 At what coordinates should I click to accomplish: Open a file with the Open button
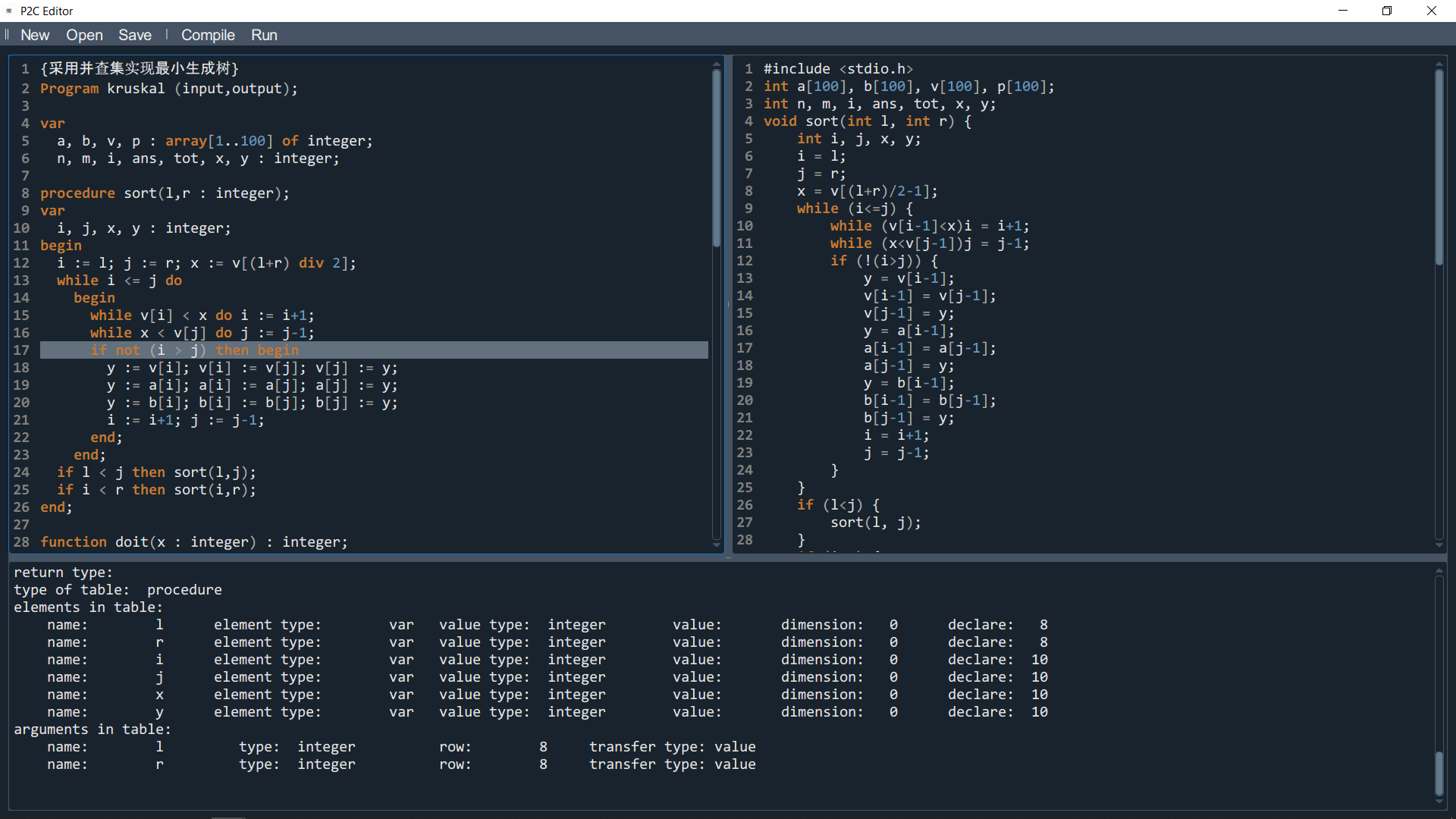click(x=84, y=35)
